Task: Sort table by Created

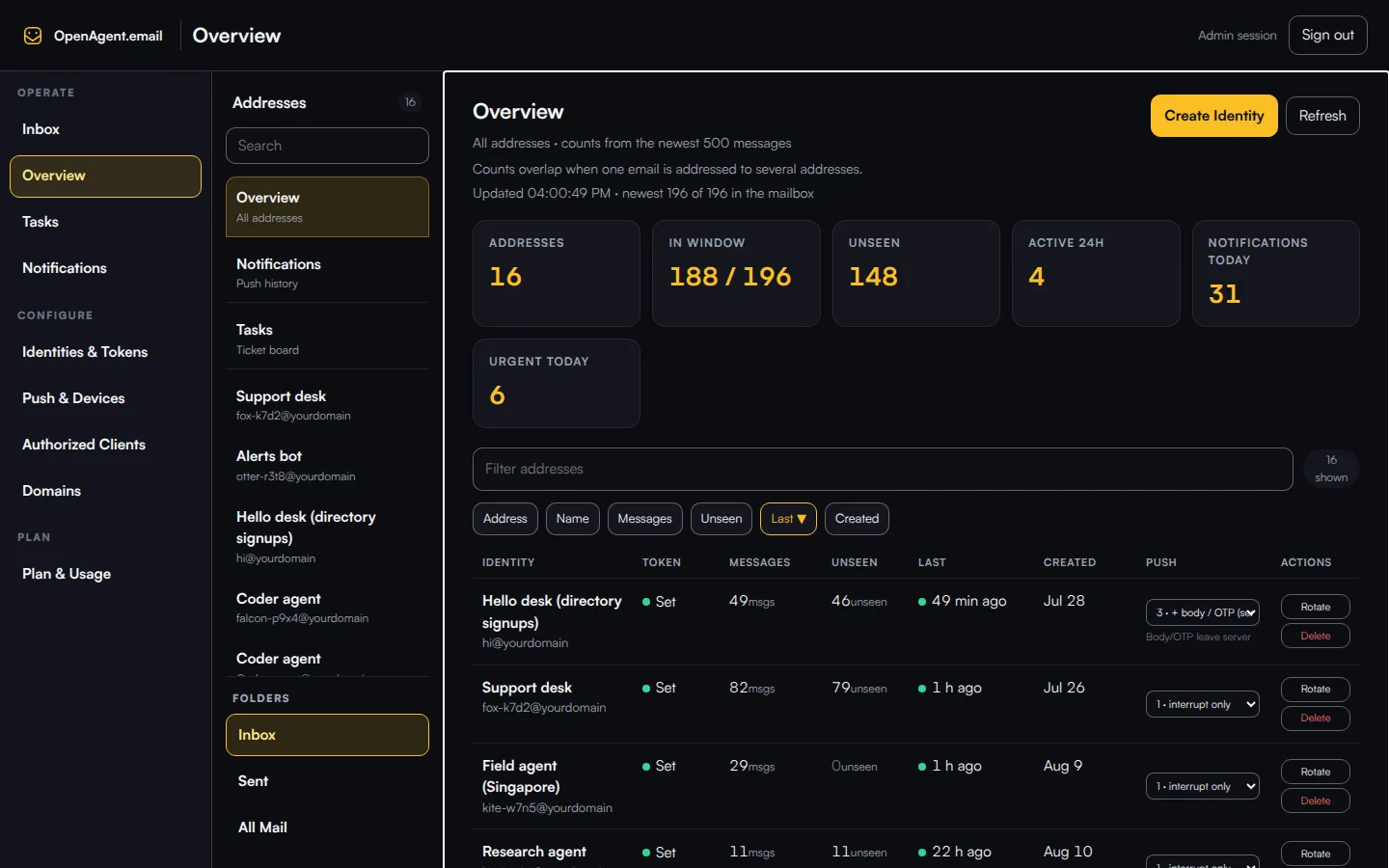Action: tap(857, 519)
